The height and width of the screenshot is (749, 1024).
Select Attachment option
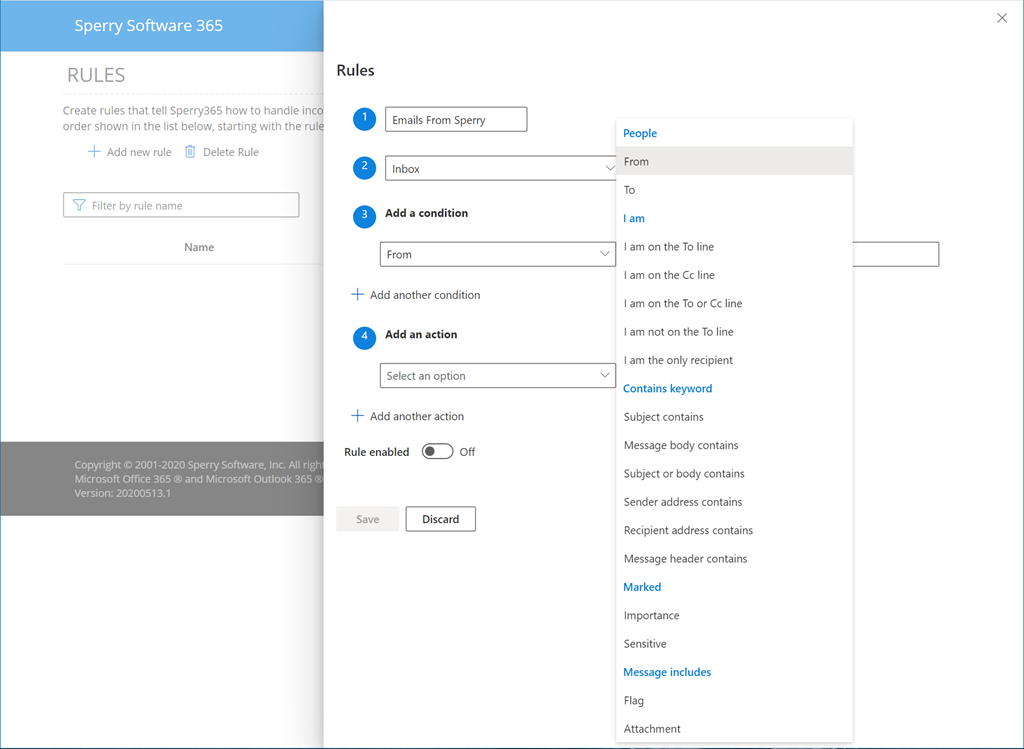(734, 729)
